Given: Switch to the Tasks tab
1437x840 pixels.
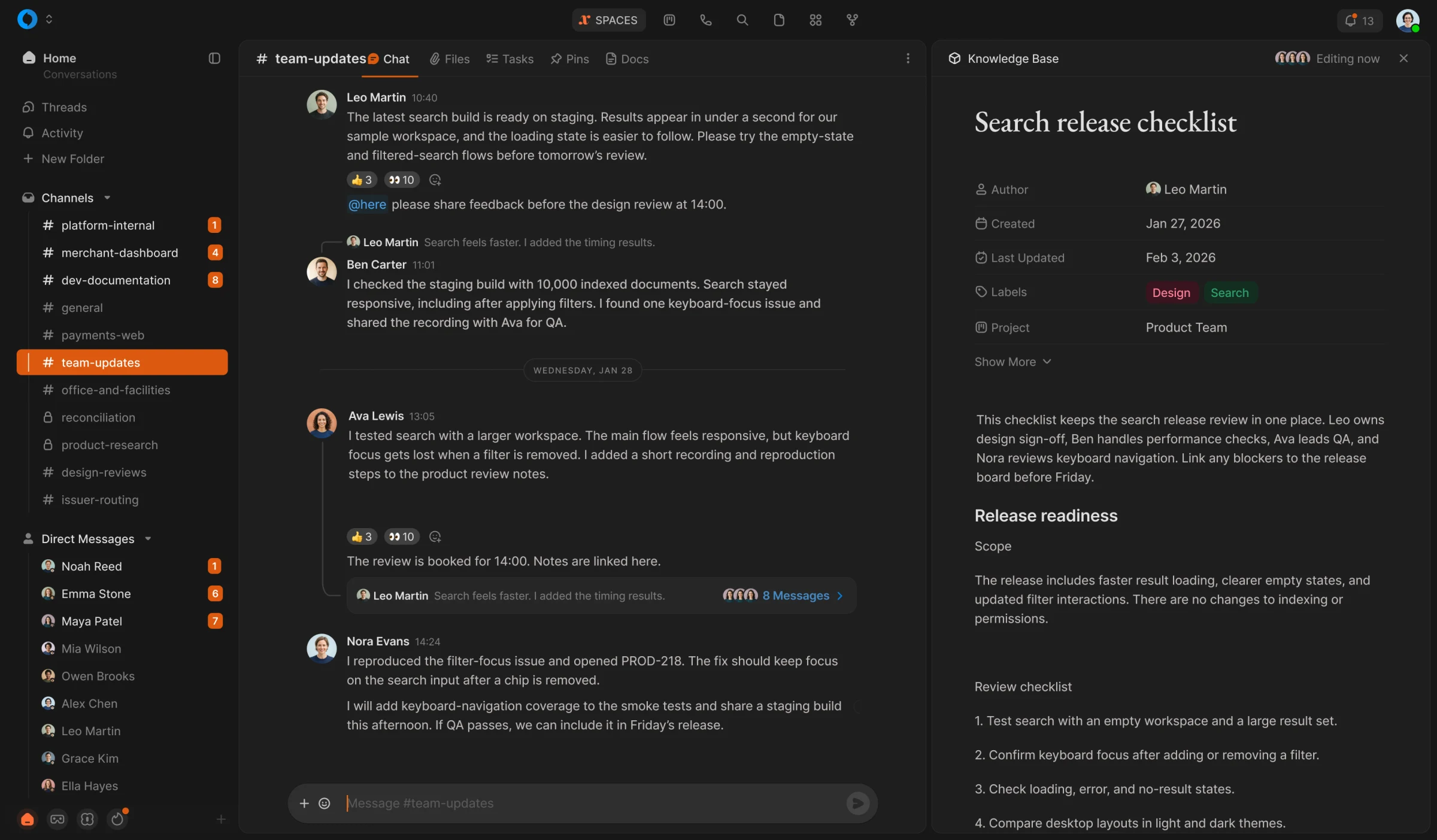Looking at the screenshot, I should coord(510,59).
